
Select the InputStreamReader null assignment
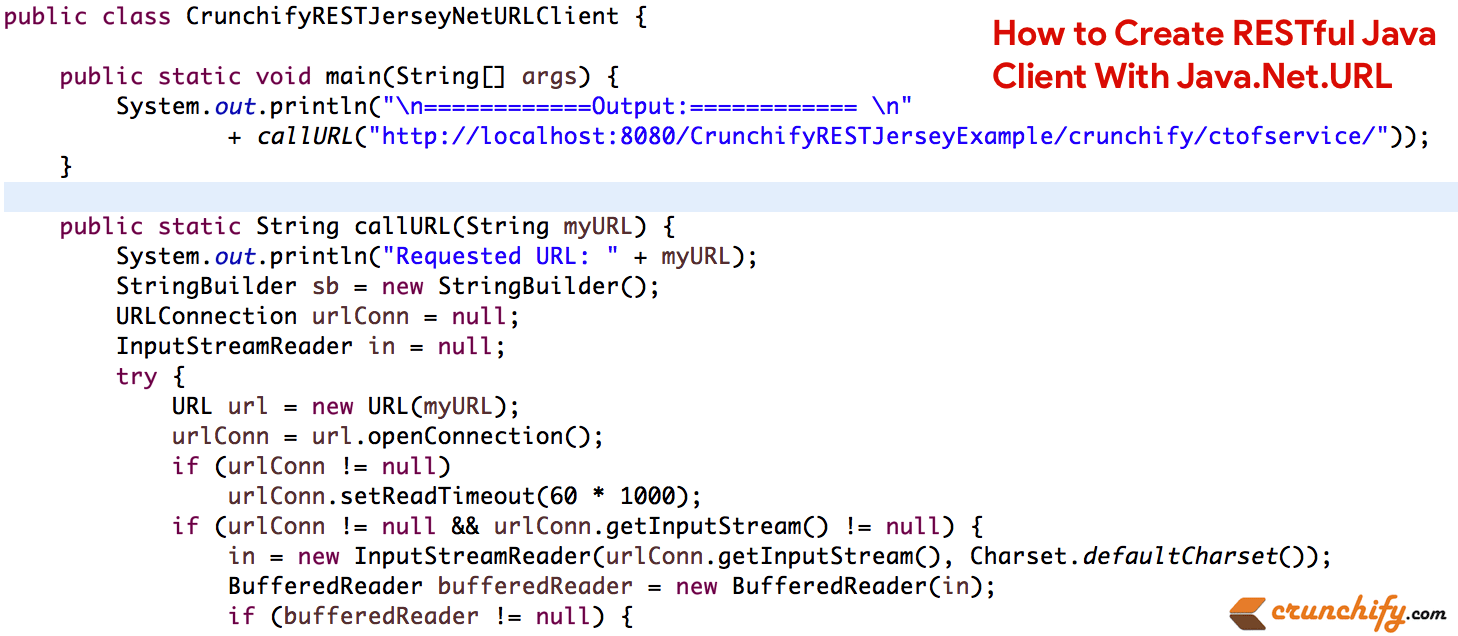308,346
